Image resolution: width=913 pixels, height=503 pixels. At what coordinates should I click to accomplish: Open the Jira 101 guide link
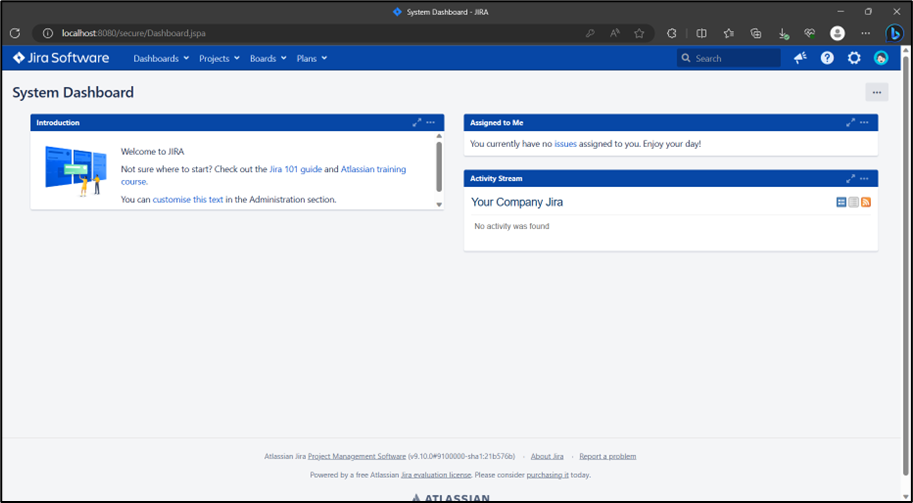click(295, 169)
